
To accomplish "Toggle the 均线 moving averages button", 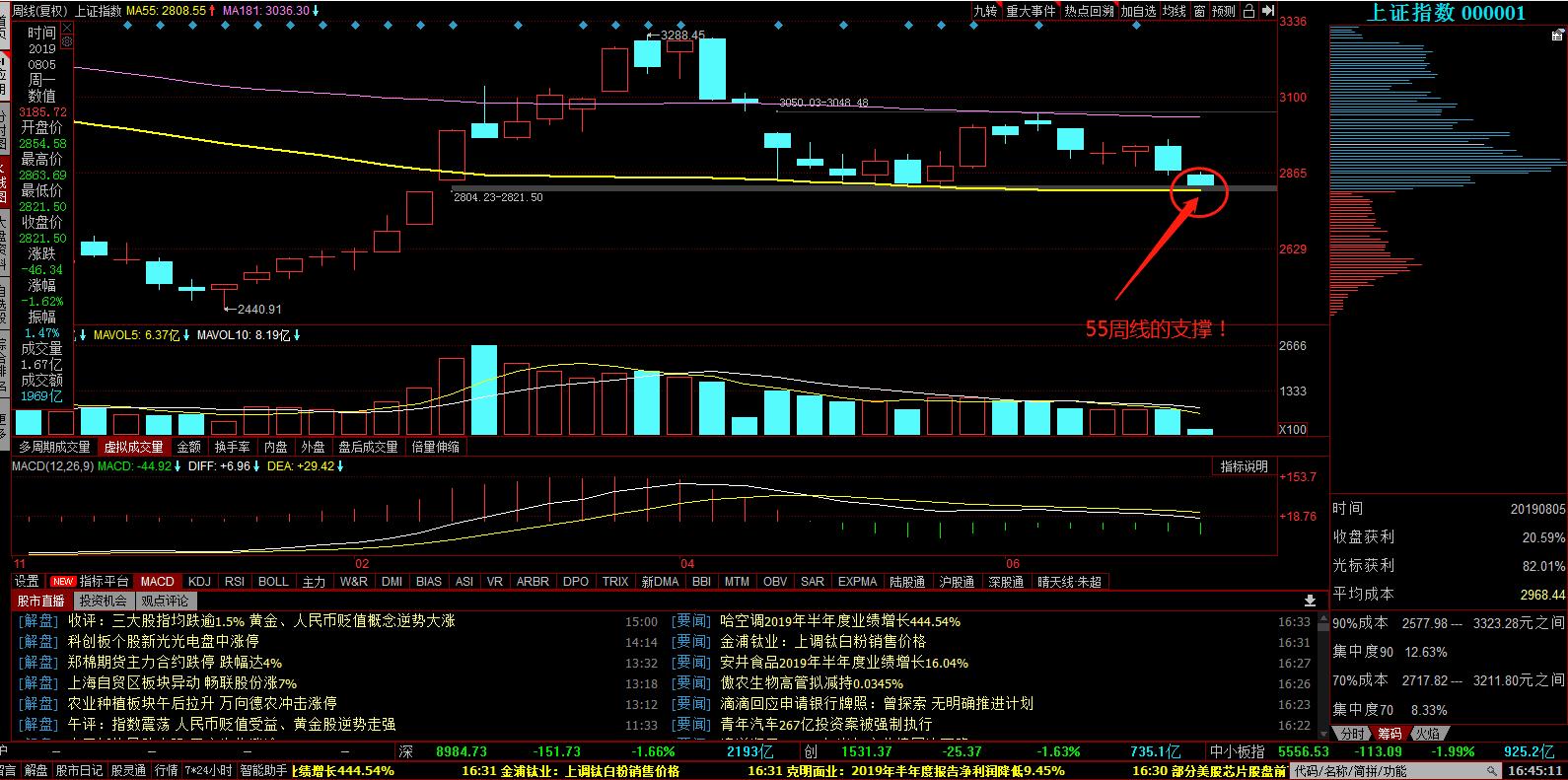I will pyautogui.click(x=1174, y=11).
